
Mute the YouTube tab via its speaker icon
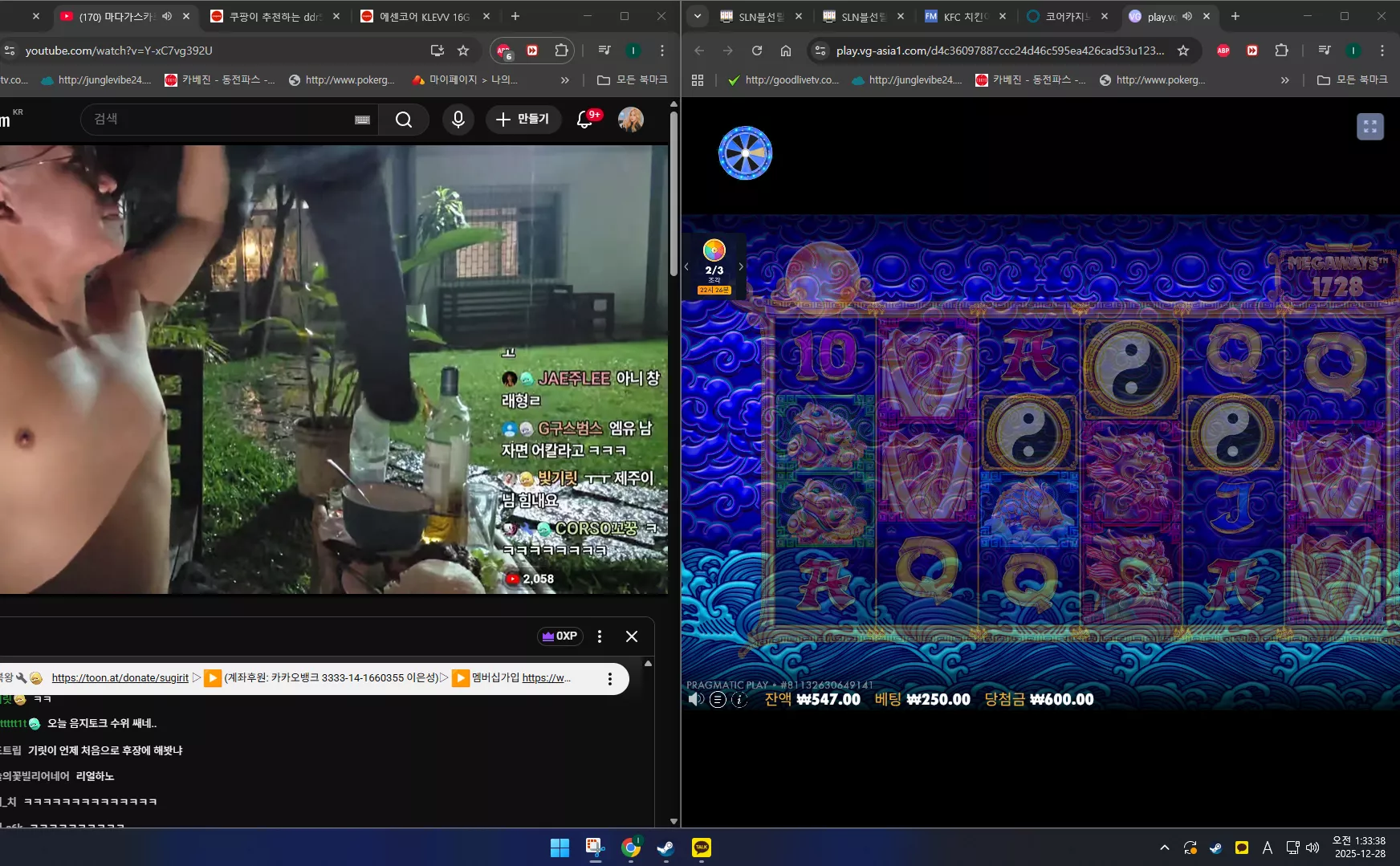tap(167, 16)
